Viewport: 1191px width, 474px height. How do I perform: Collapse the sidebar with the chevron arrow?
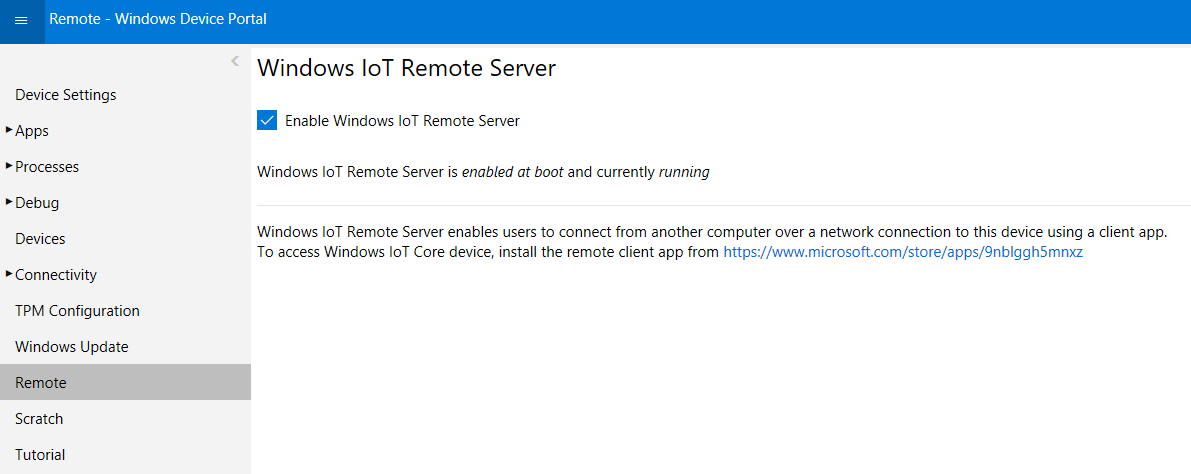(235, 61)
